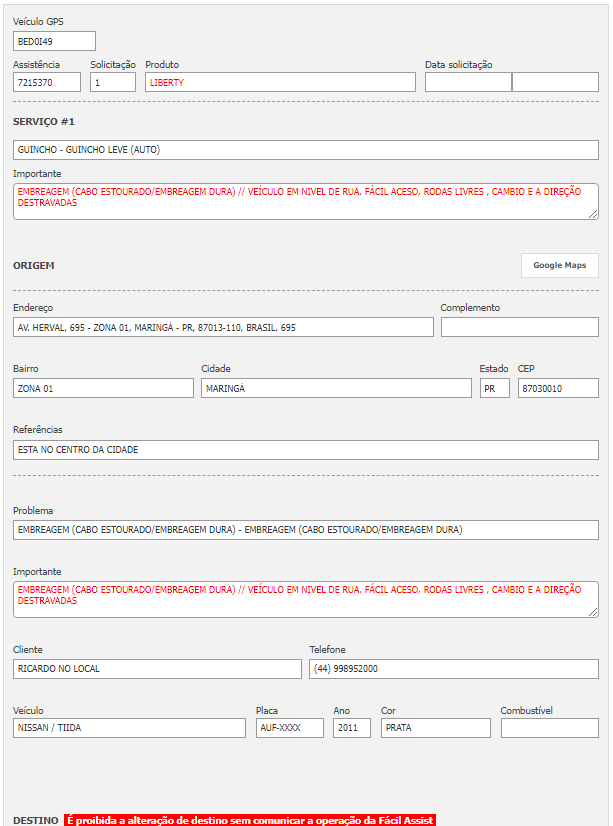Viewport: 613px width, 826px height.
Task: Click the Cliente name field
Action: pyautogui.click(x=157, y=668)
